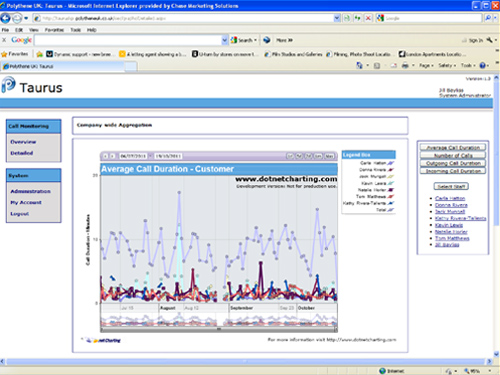Open the Detailed link under Call Monitoring
500x375 pixels.
(22, 153)
